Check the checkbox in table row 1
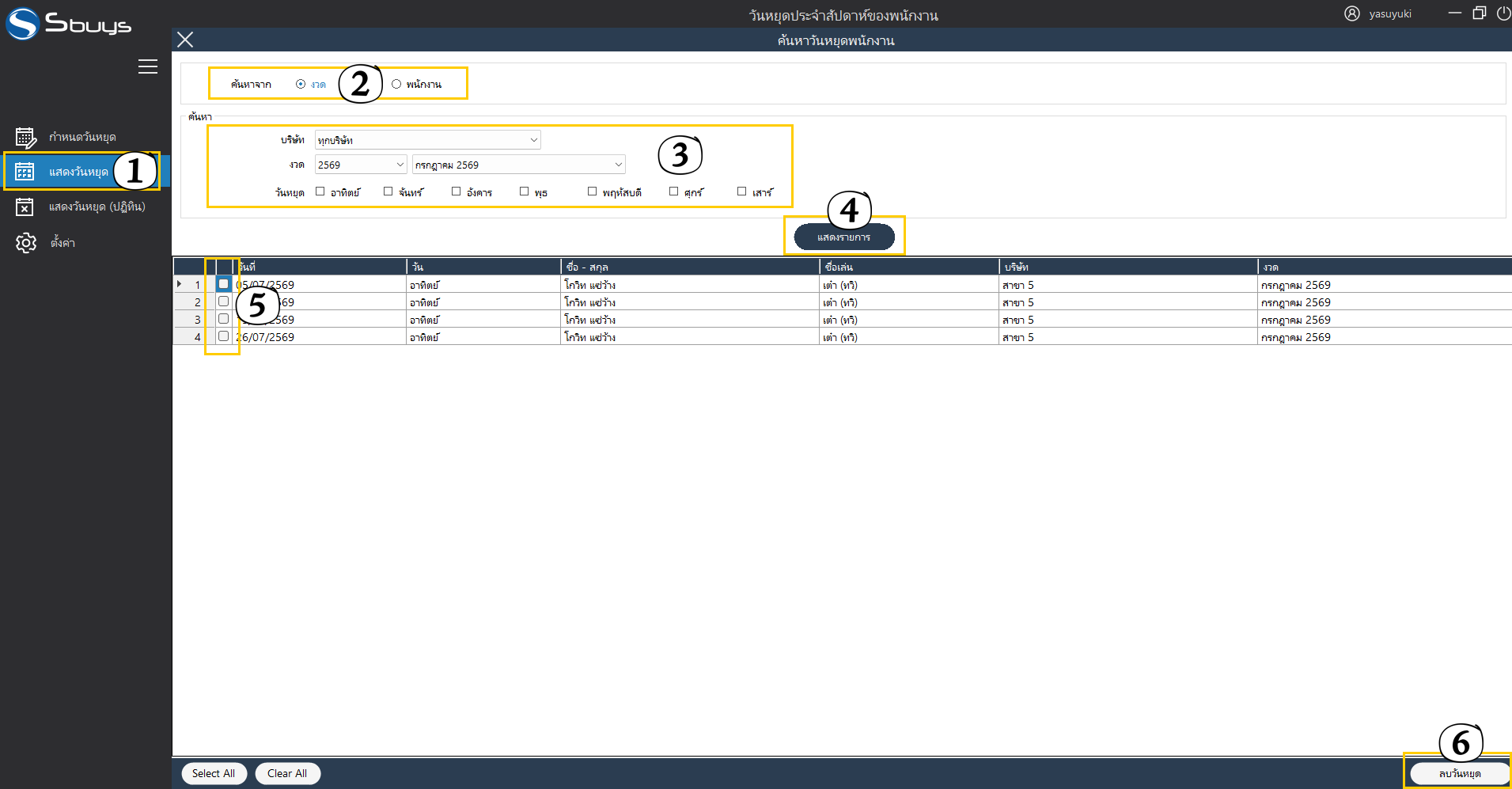The width and height of the screenshot is (1512, 789). (224, 284)
